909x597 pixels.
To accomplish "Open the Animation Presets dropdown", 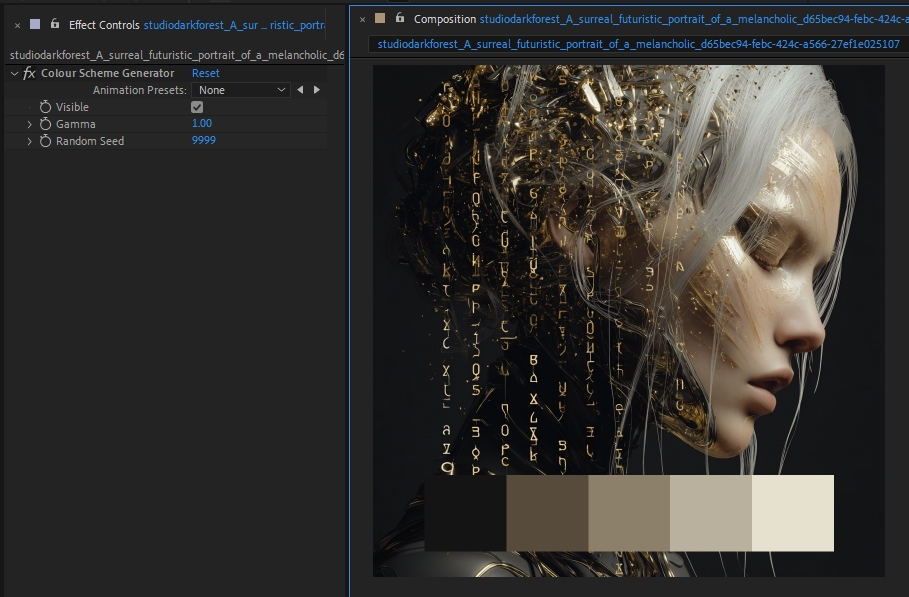I will [x=241, y=90].
